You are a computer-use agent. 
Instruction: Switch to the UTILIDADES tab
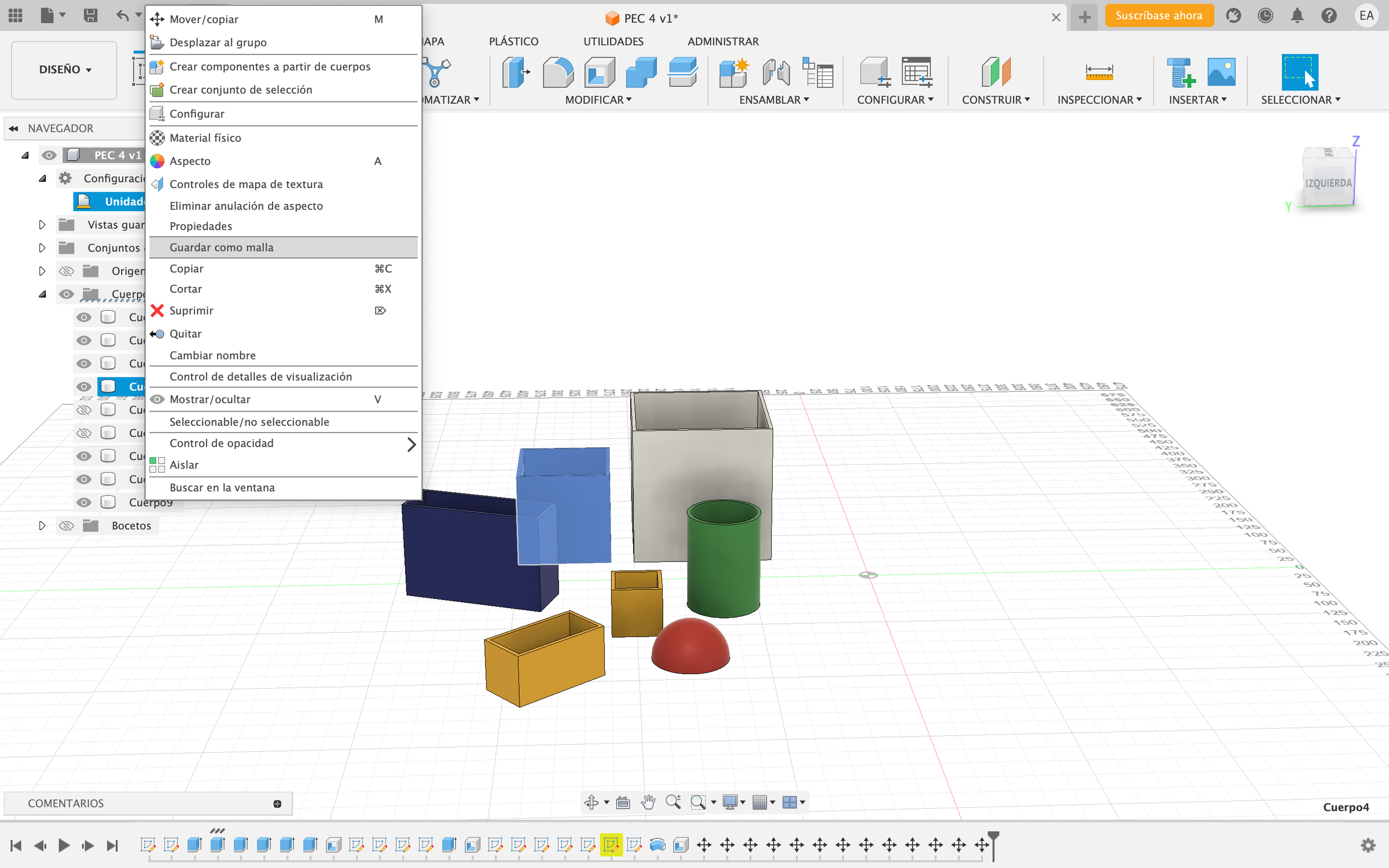(x=613, y=41)
